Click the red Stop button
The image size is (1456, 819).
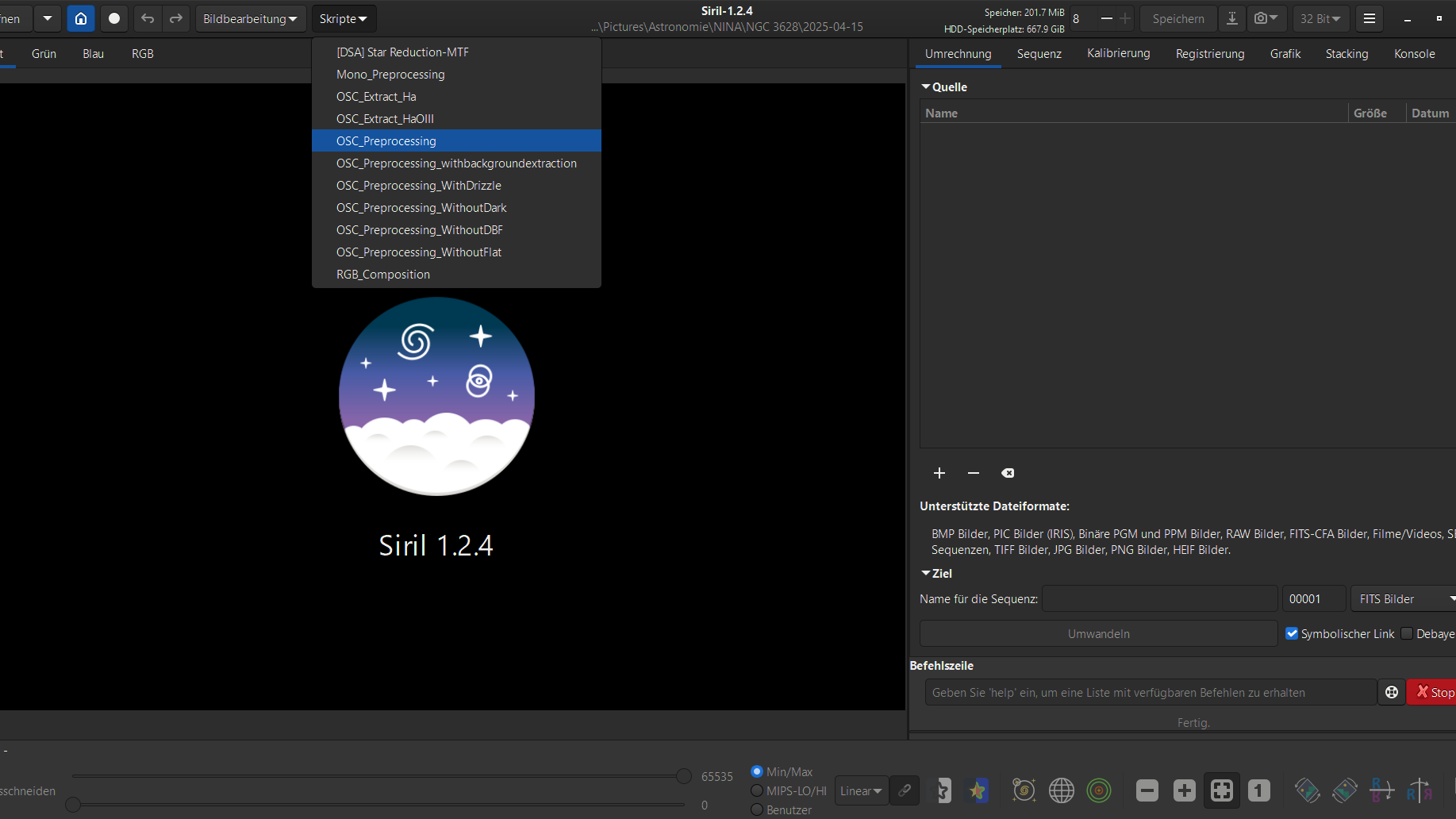click(1433, 692)
